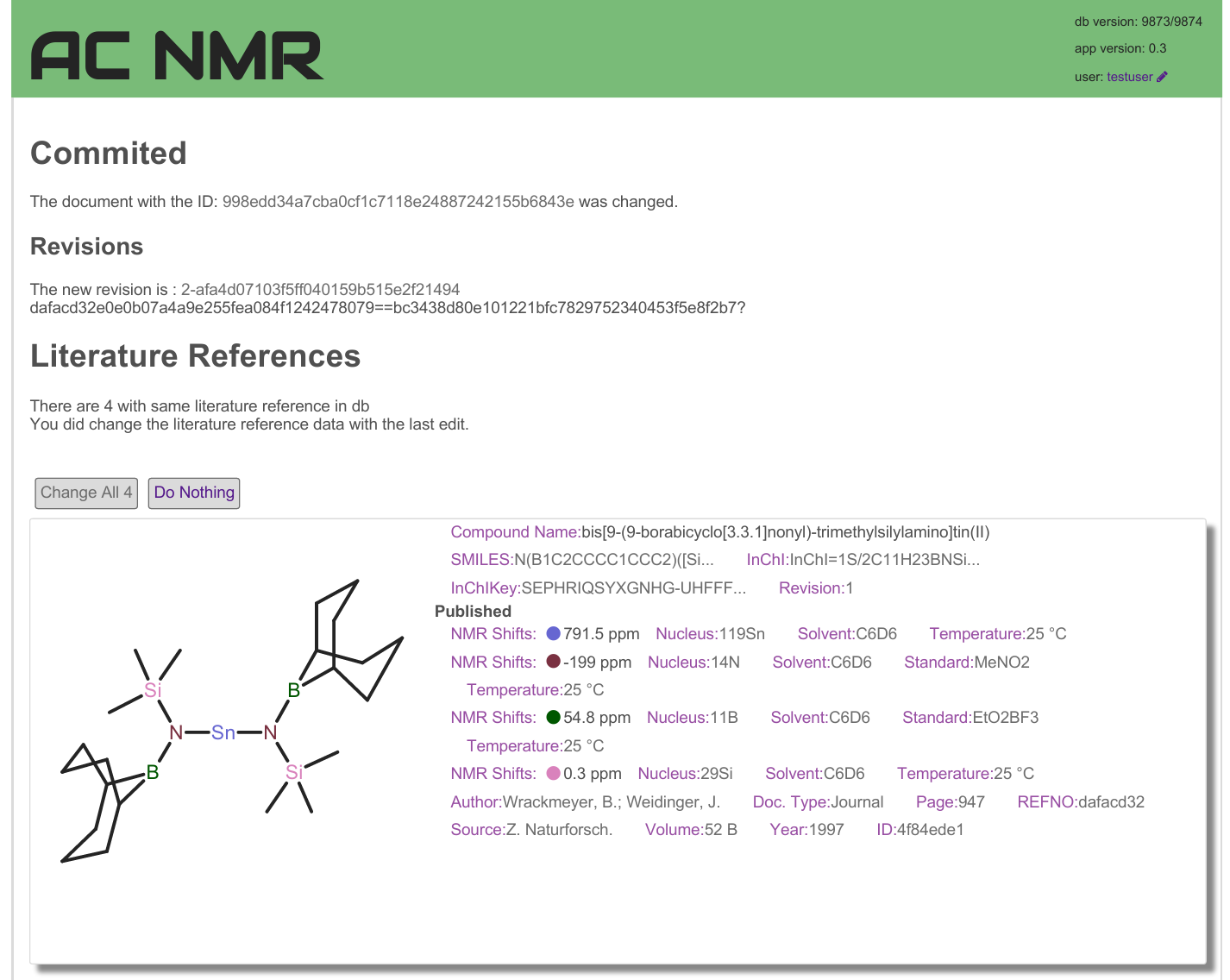Click the Author Wrackmeyer, B.; Weidinger, J. field
Screen dimensions: 1230x980
pos(585,802)
